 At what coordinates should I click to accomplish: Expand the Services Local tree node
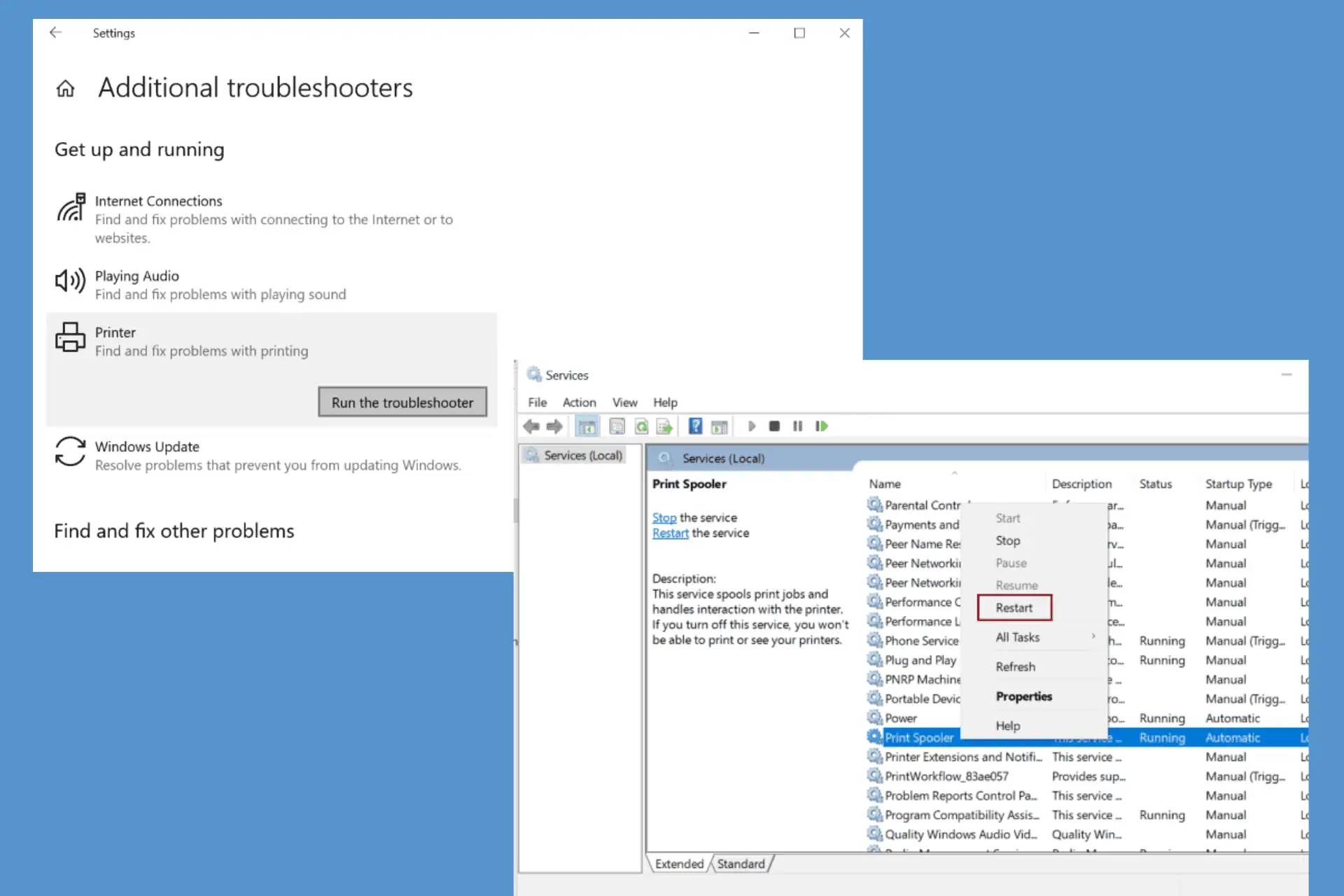[580, 455]
